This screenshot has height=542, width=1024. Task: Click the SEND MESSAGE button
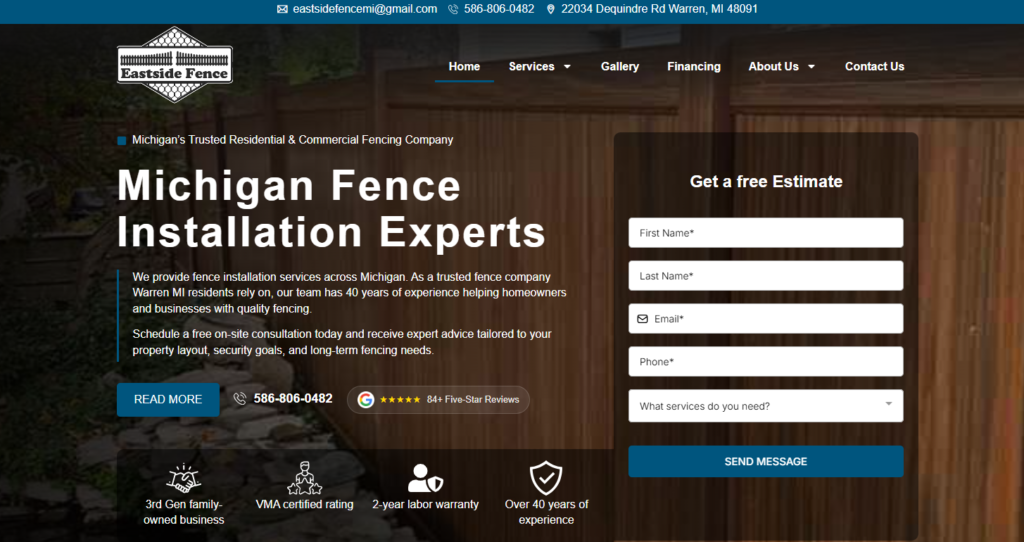click(x=766, y=462)
